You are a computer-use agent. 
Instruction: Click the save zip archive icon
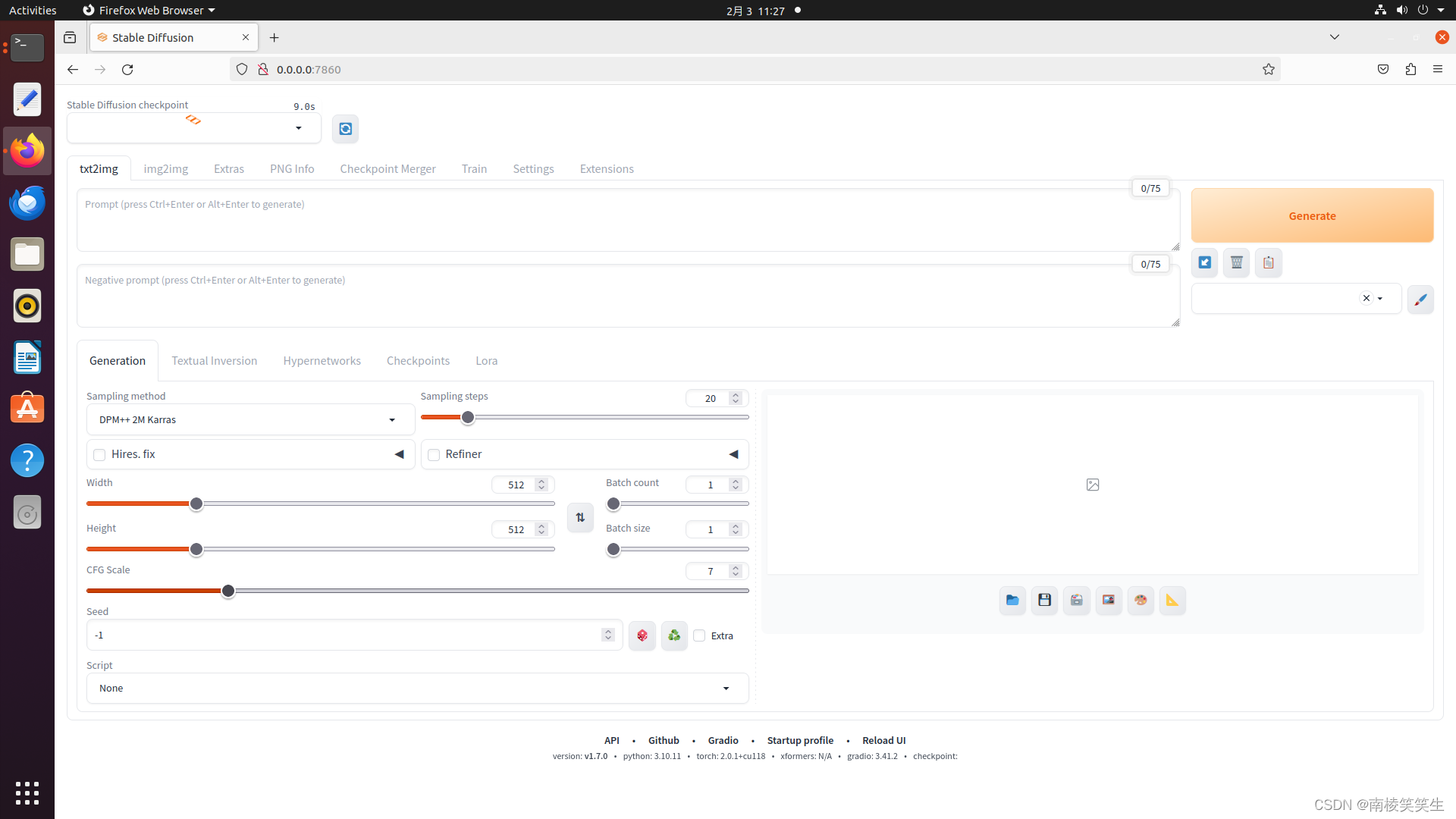1076,601
